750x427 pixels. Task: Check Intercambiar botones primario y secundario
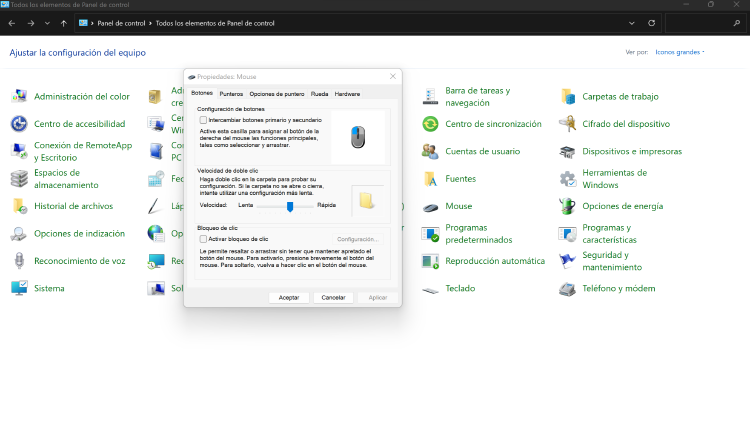click(x=204, y=119)
